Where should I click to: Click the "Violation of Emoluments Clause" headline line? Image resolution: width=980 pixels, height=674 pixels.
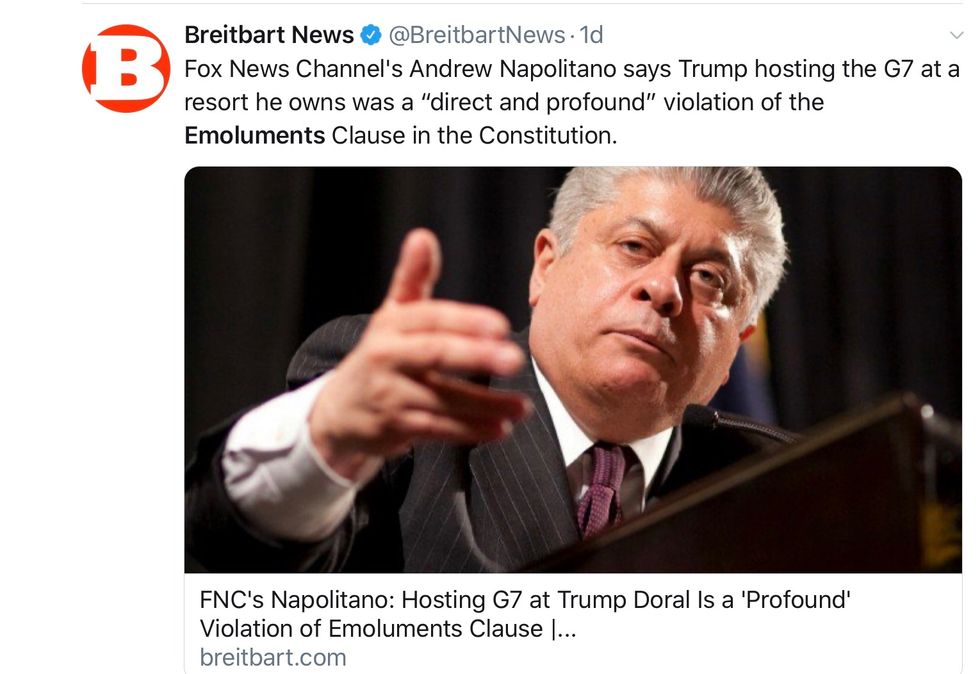pyautogui.click(x=380, y=629)
